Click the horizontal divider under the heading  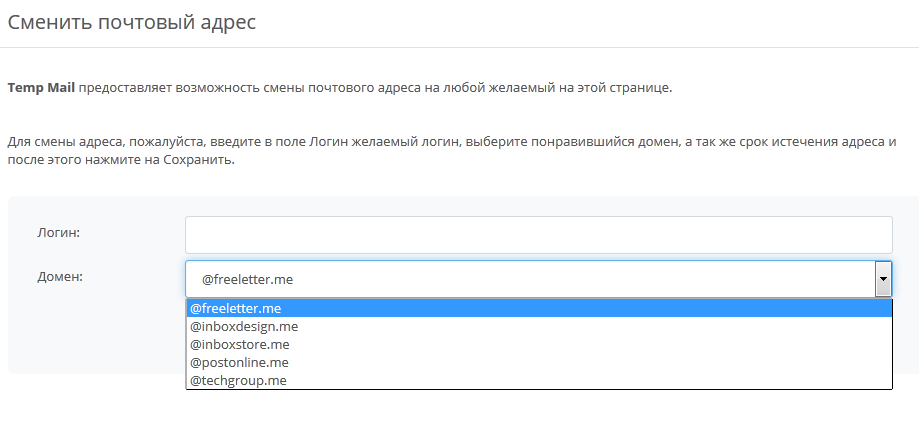(459, 47)
